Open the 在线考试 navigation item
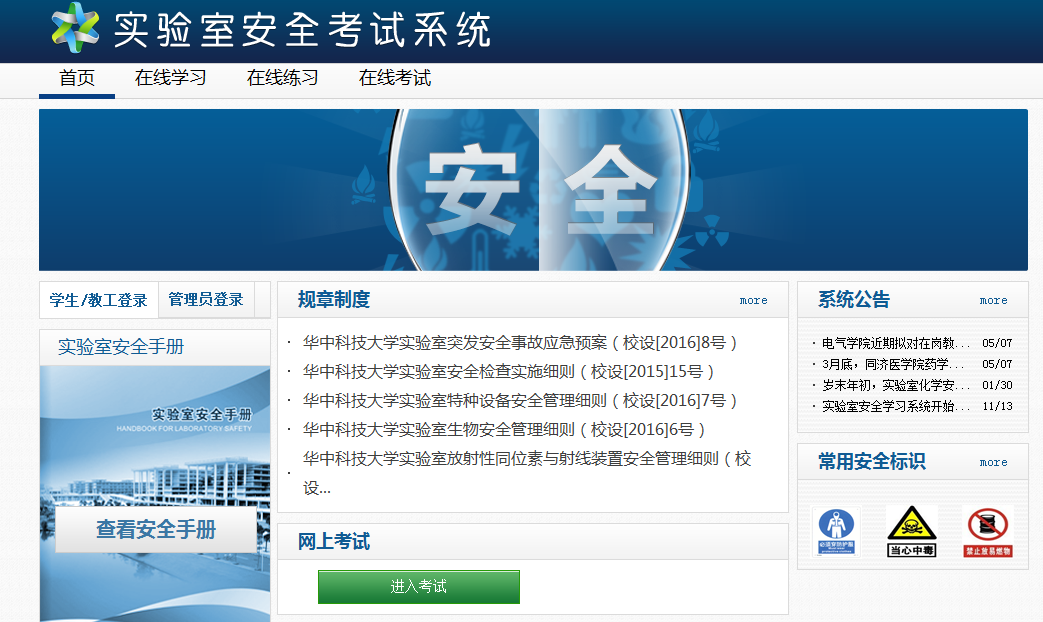Image resolution: width=1043 pixels, height=622 pixels. [x=395, y=78]
